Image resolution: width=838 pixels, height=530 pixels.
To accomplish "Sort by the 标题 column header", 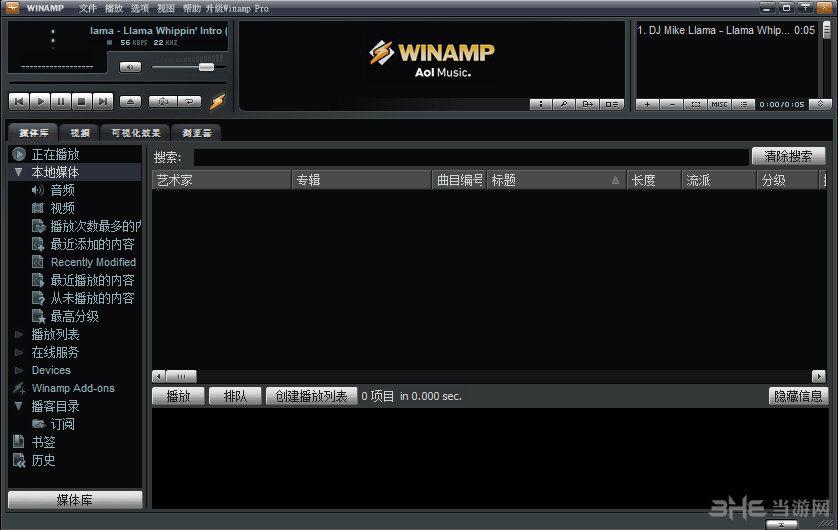I will tap(556, 180).
